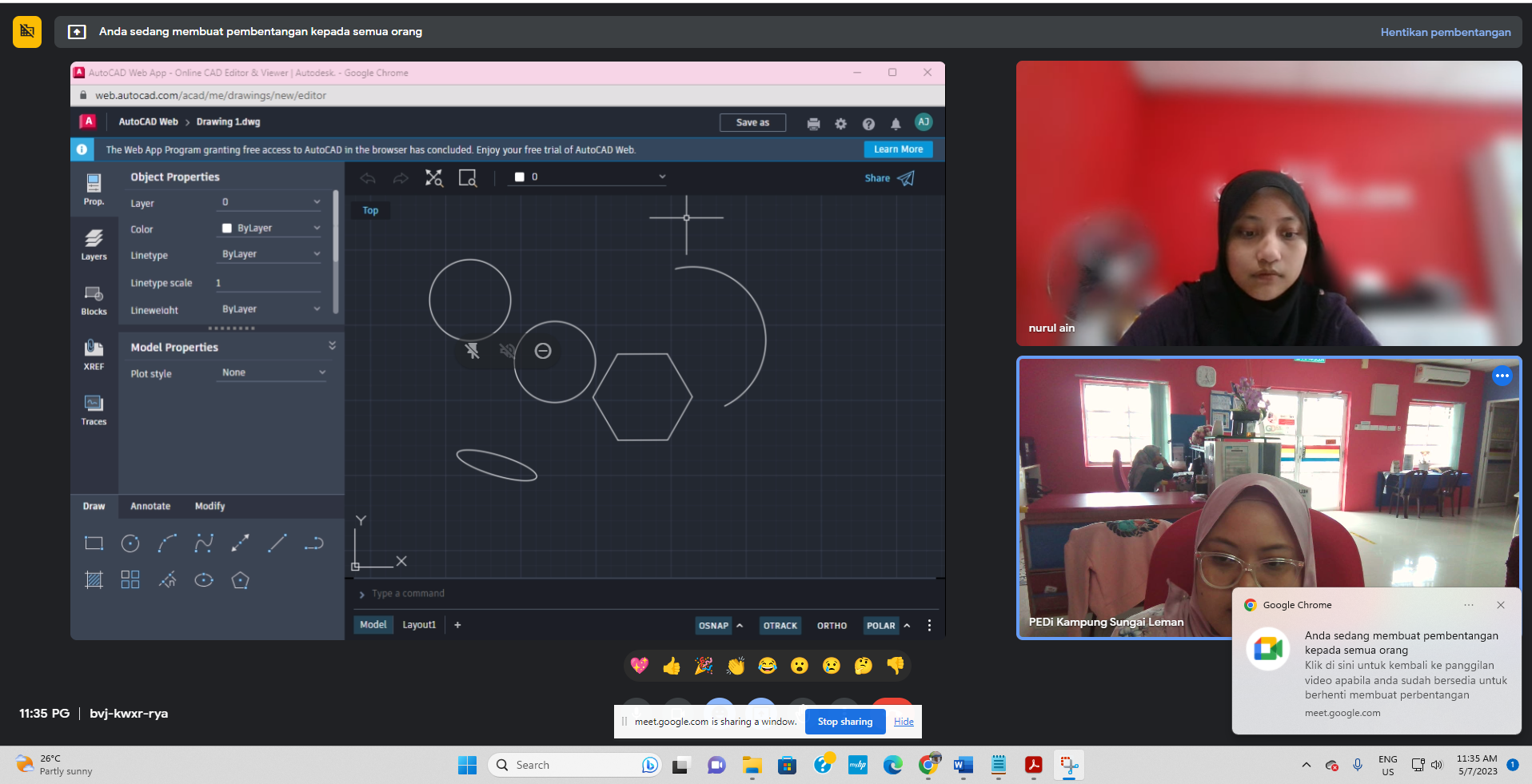The height and width of the screenshot is (784, 1532).
Task: Pick the Polygon draw tool
Action: click(x=240, y=580)
